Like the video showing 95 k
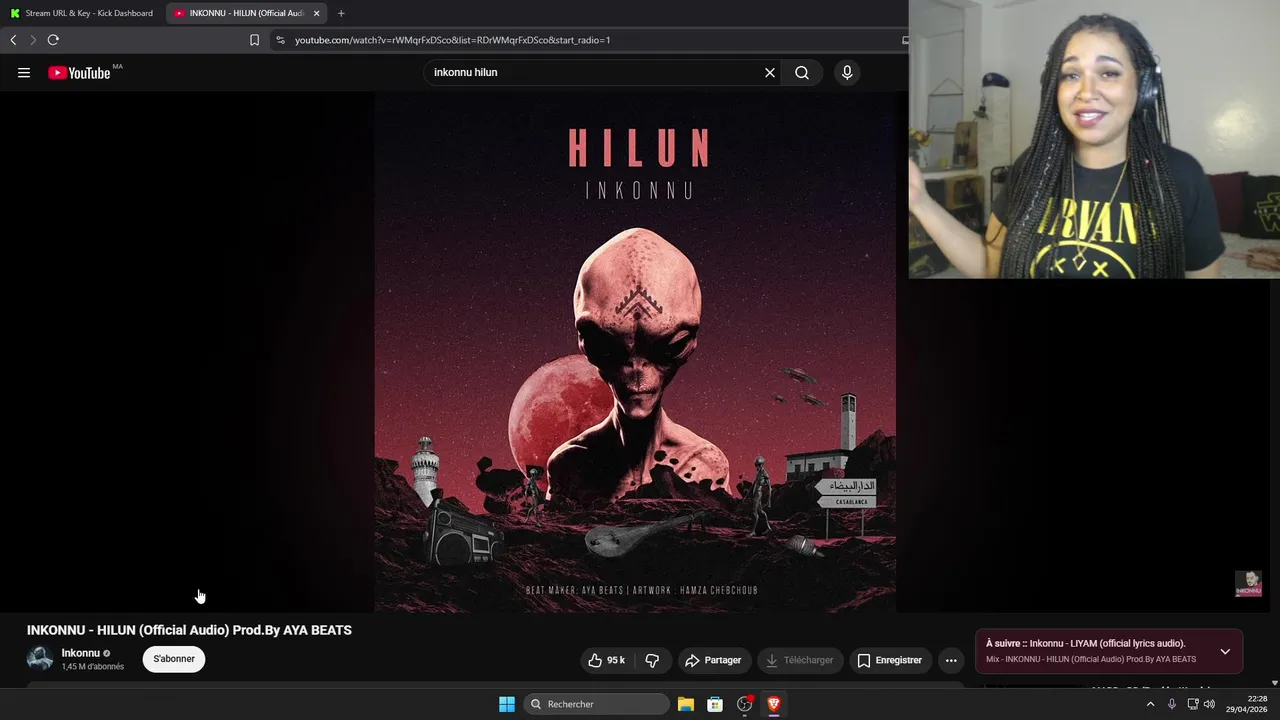This screenshot has width=1280, height=720. click(607, 660)
